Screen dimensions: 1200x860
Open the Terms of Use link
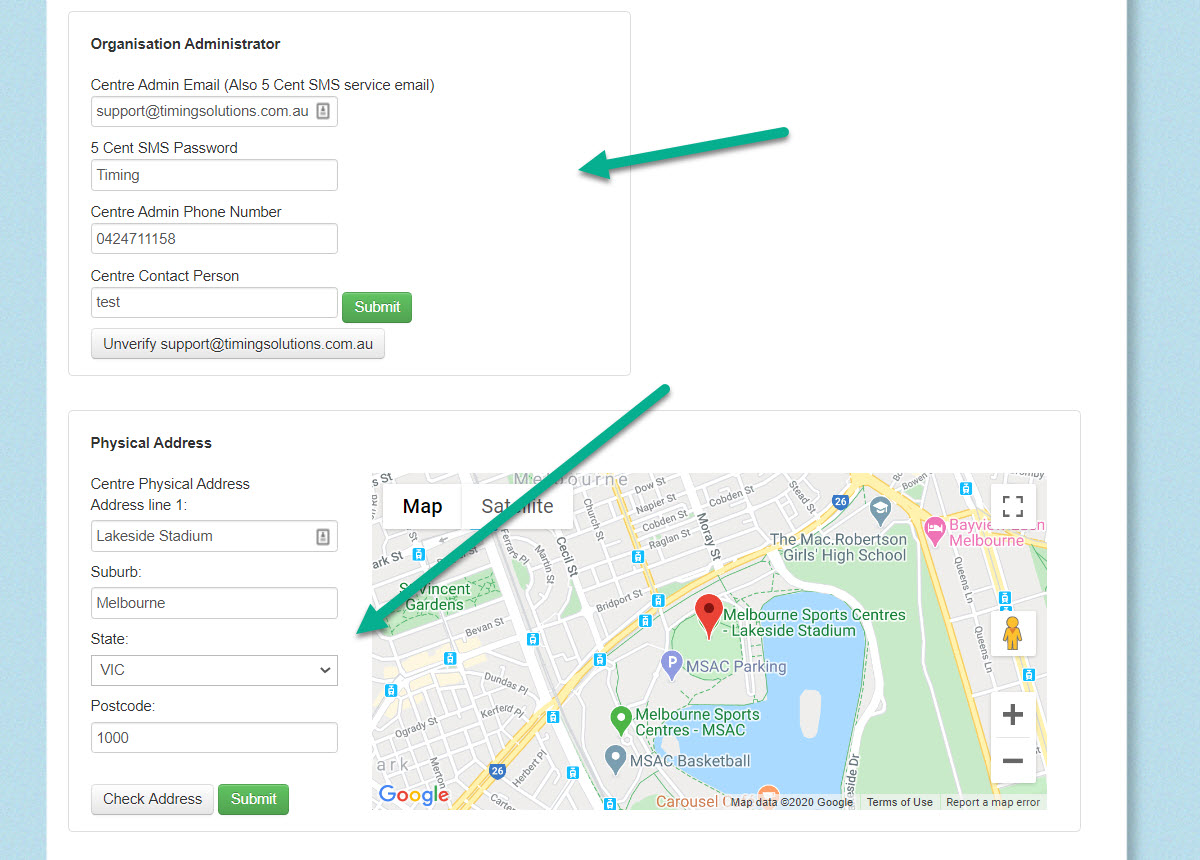900,802
